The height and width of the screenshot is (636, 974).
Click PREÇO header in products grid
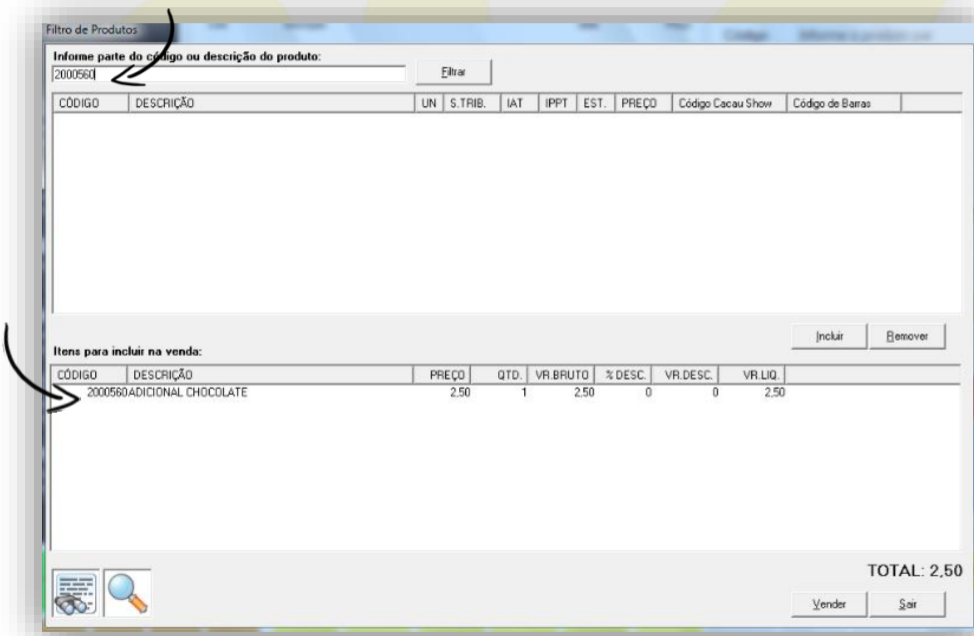[x=644, y=103]
